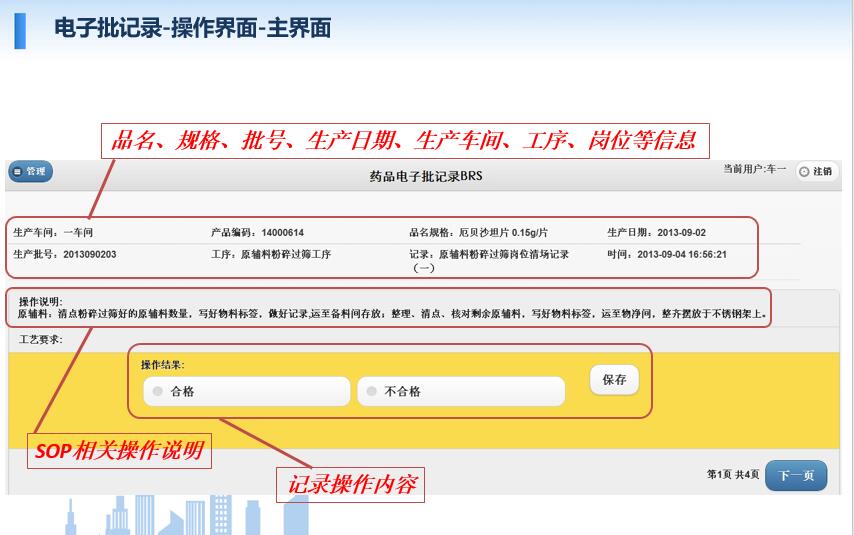
Task: Click the 管理 menu icon button
Action: [30, 172]
